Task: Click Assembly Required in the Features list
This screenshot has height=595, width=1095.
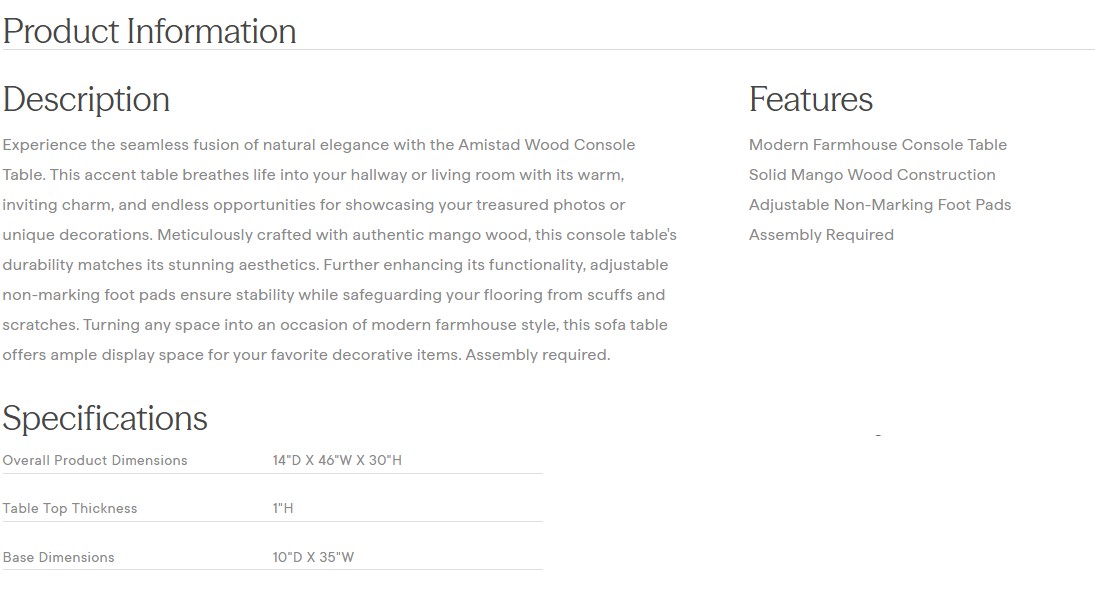Action: pos(821,235)
